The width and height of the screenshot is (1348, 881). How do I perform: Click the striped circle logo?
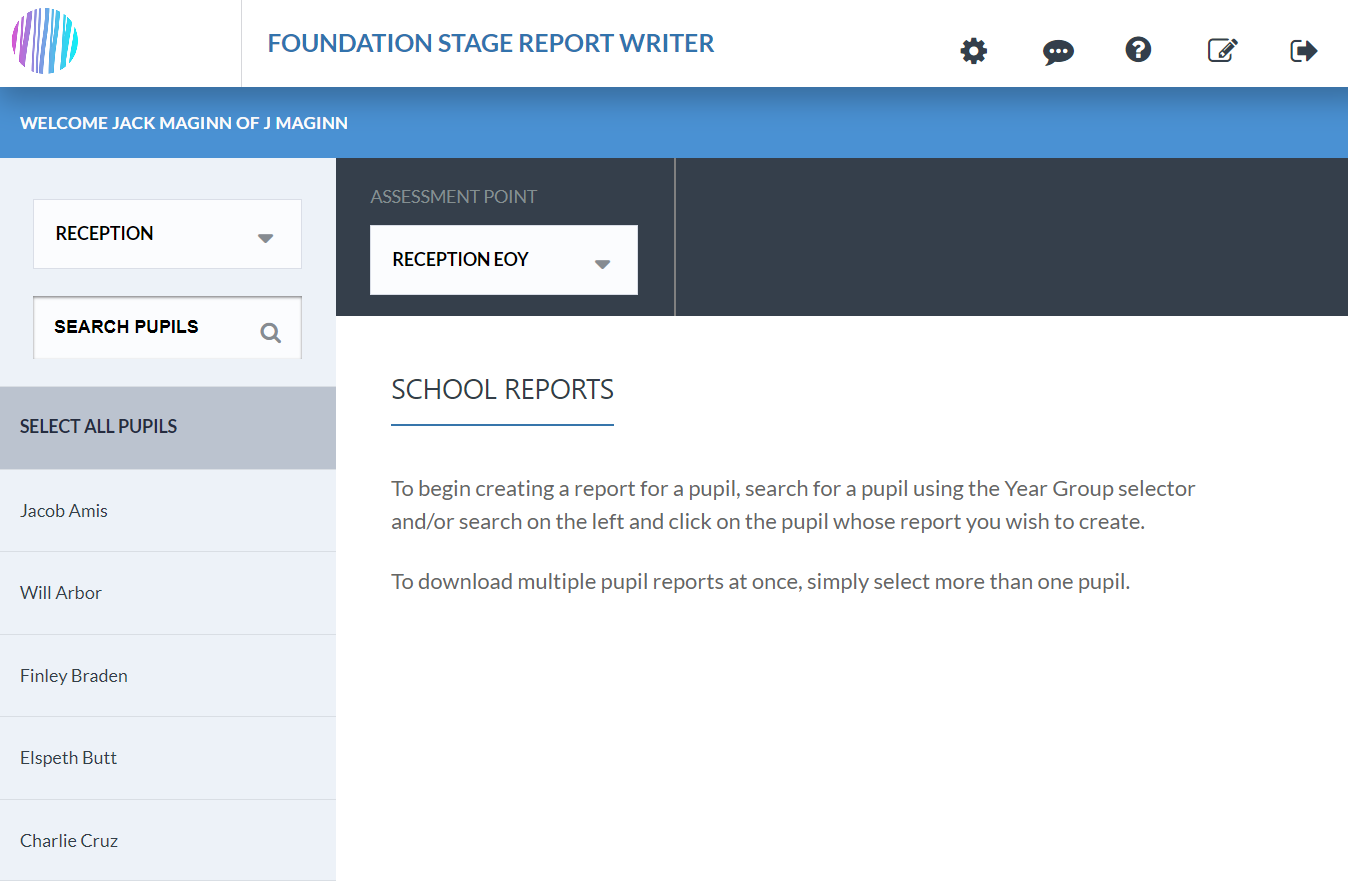tap(45, 41)
